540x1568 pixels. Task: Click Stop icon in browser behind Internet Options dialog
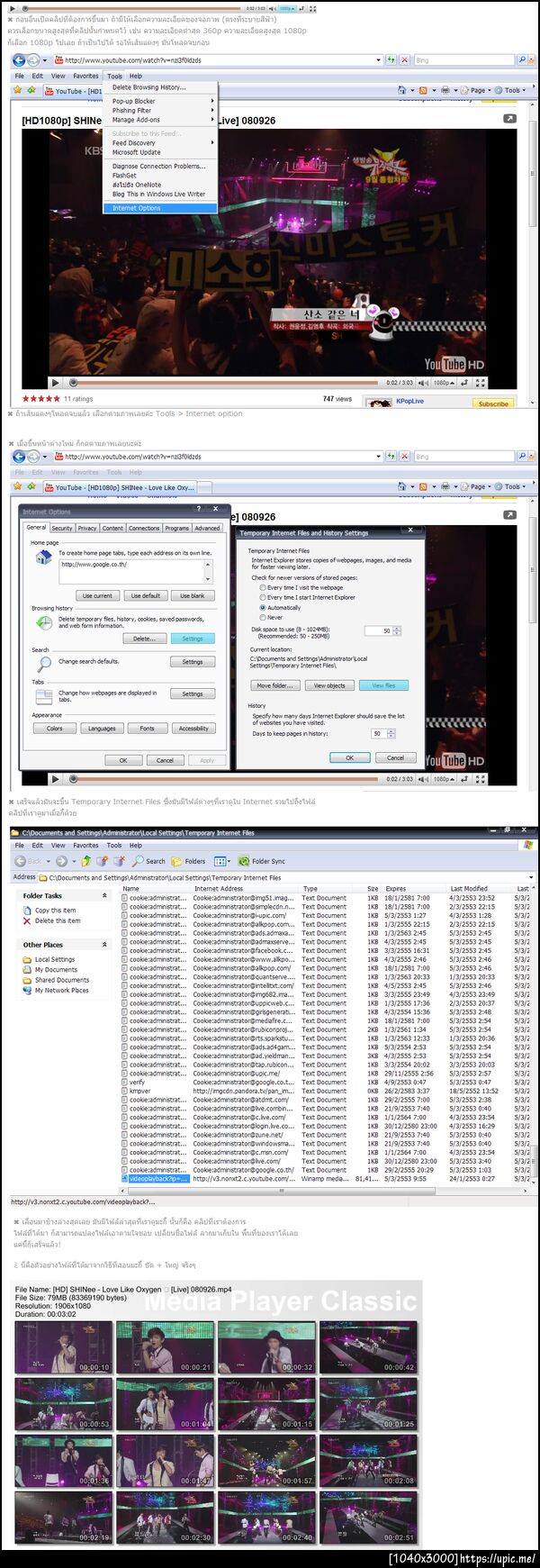tap(404, 457)
